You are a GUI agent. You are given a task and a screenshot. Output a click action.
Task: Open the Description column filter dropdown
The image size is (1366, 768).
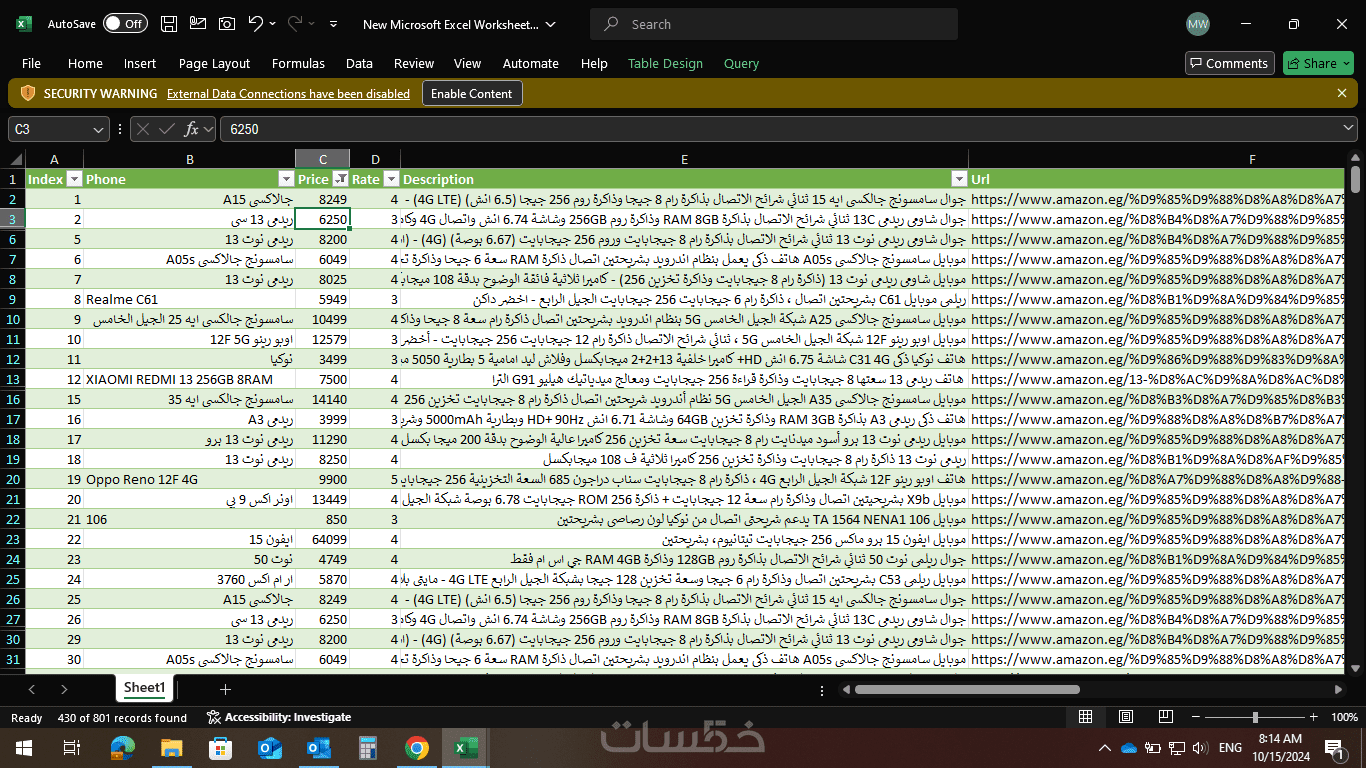[x=958, y=179]
